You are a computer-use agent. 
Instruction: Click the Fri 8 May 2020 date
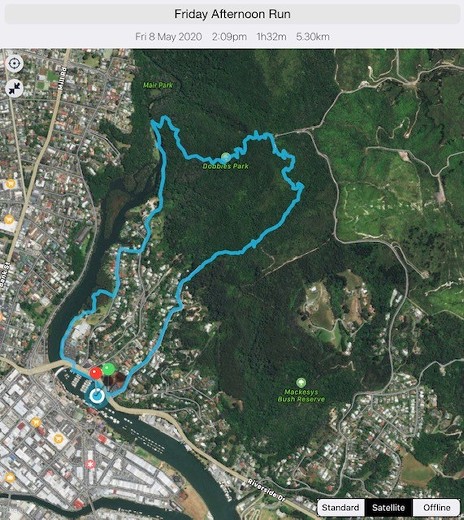click(x=168, y=36)
